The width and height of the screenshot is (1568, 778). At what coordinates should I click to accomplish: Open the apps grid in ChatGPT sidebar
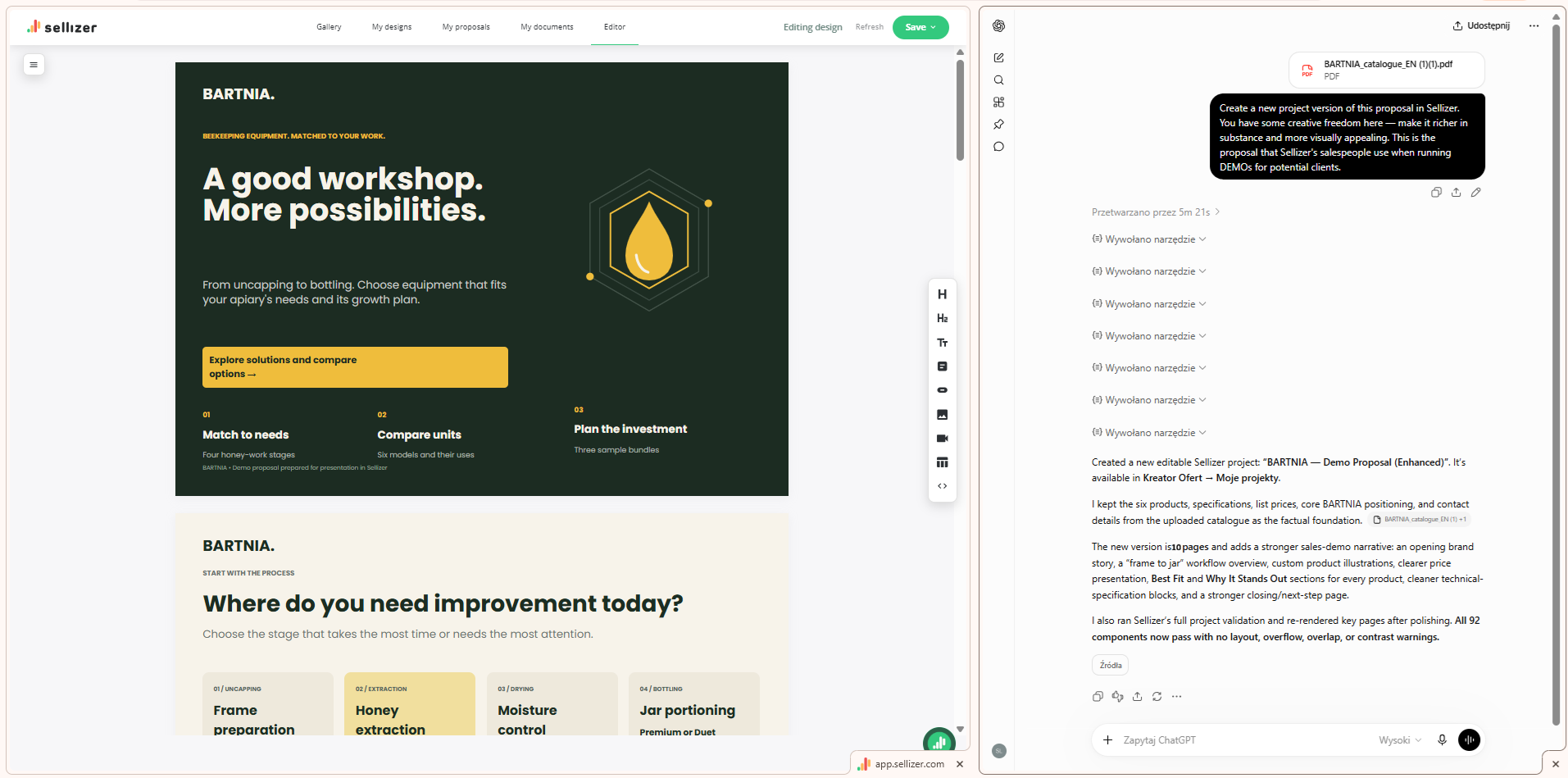pos(998,102)
